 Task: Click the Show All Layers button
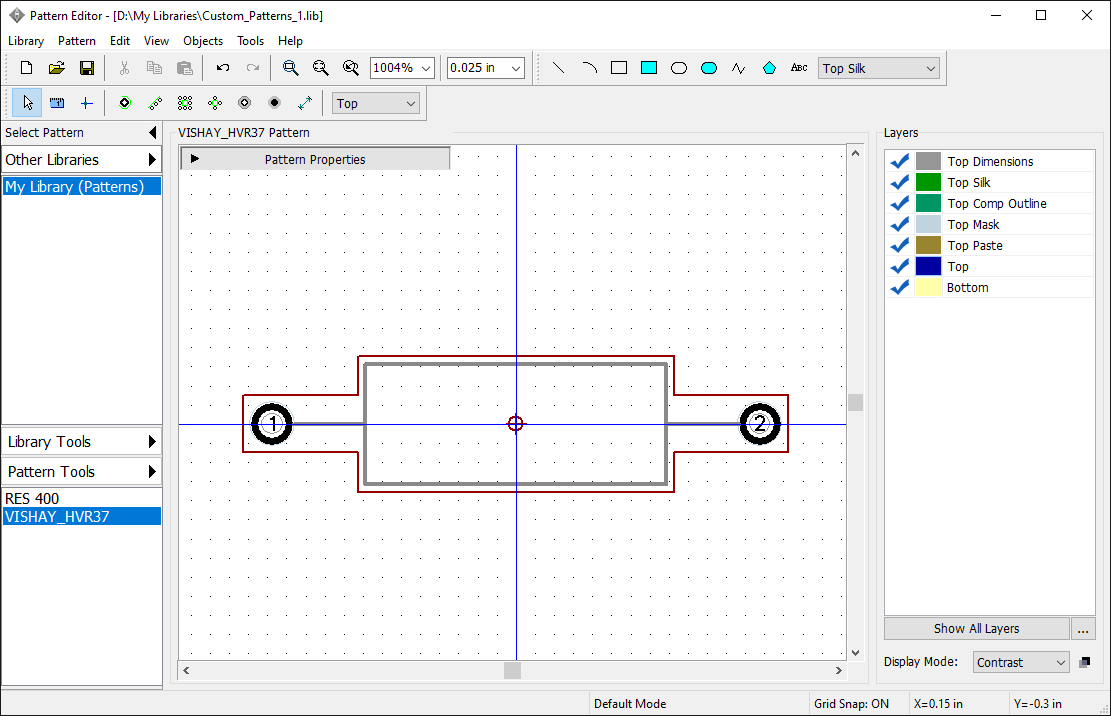(x=976, y=629)
